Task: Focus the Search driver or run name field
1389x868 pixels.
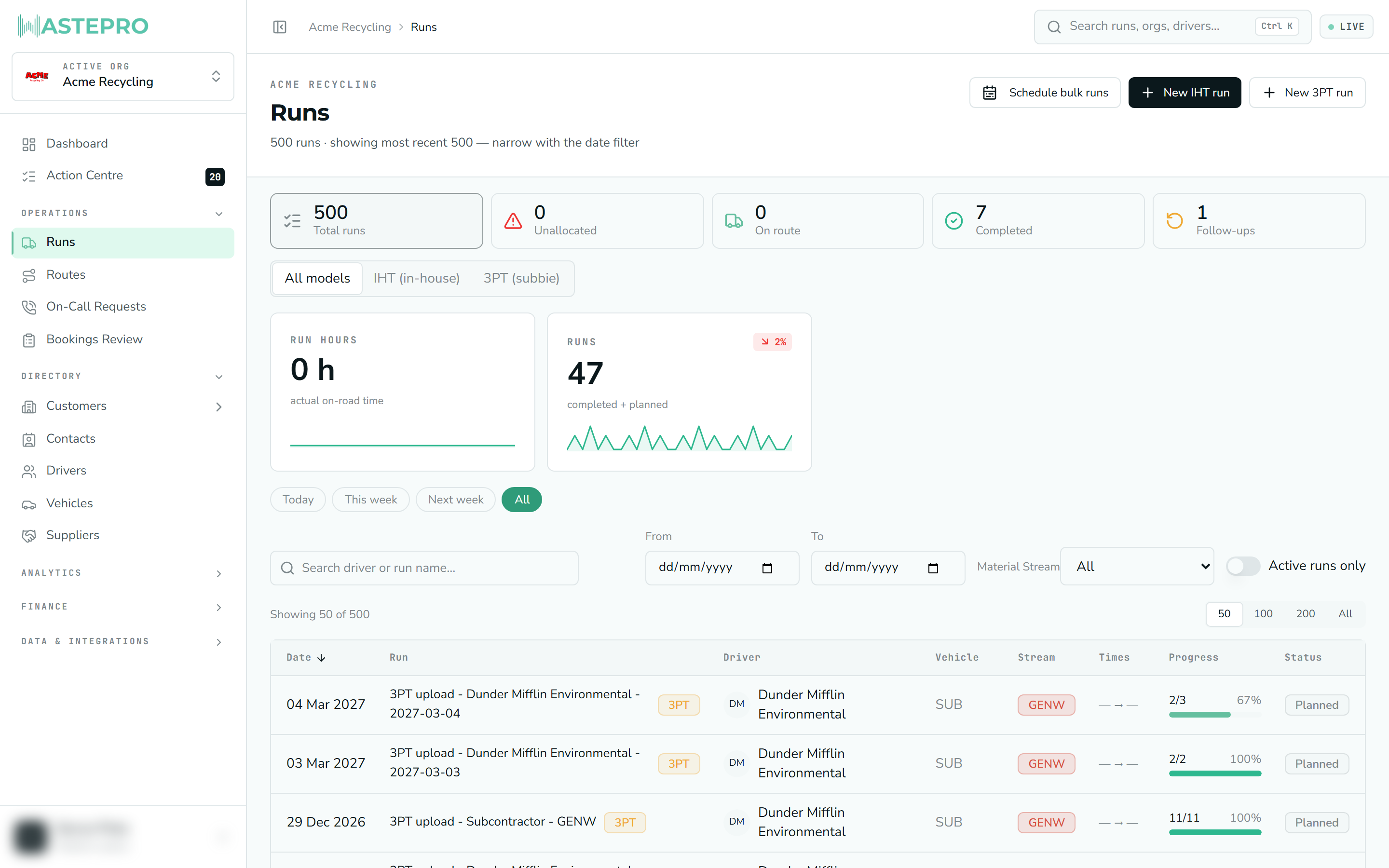Action: pos(424,569)
